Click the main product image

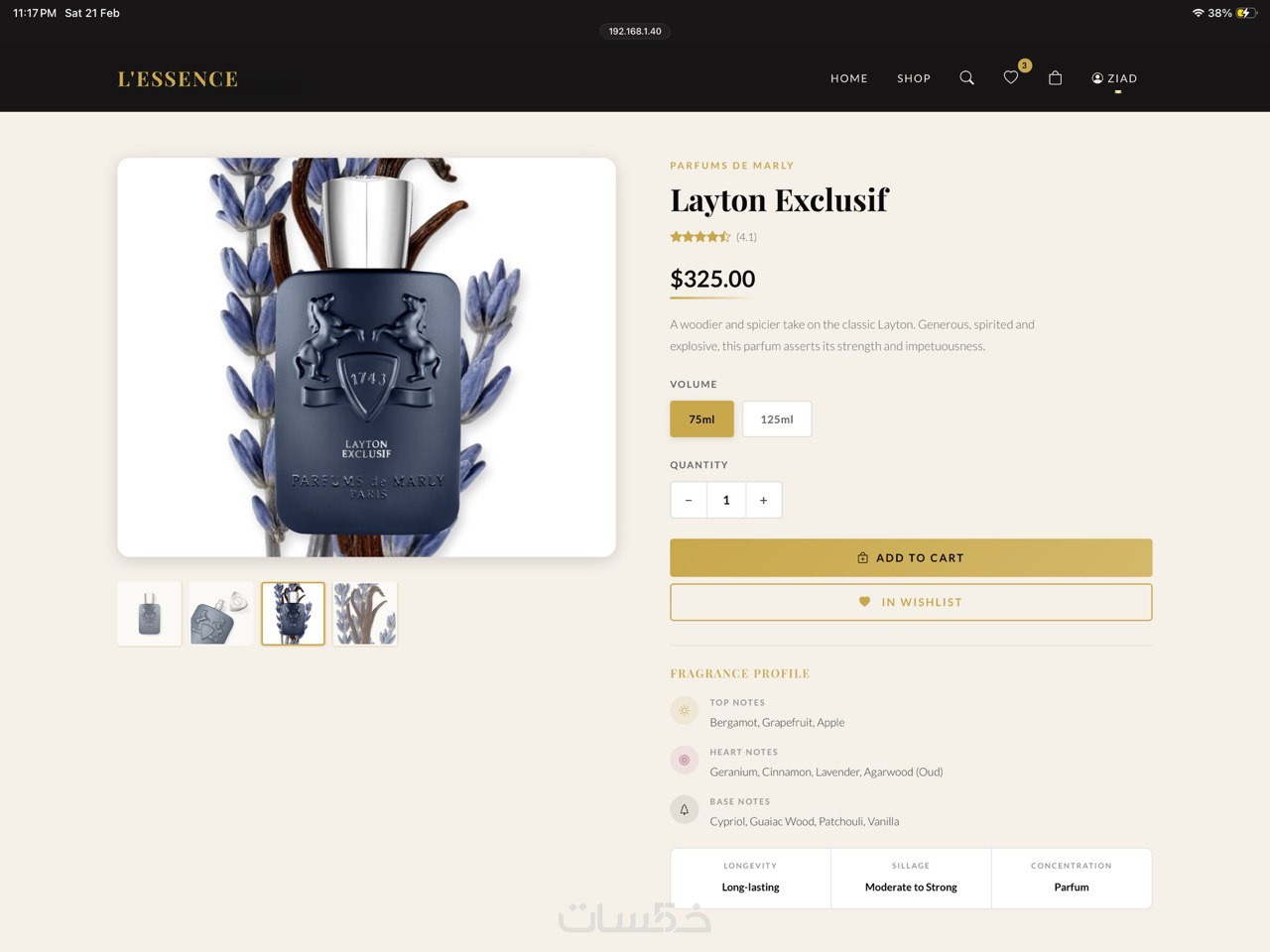366,357
